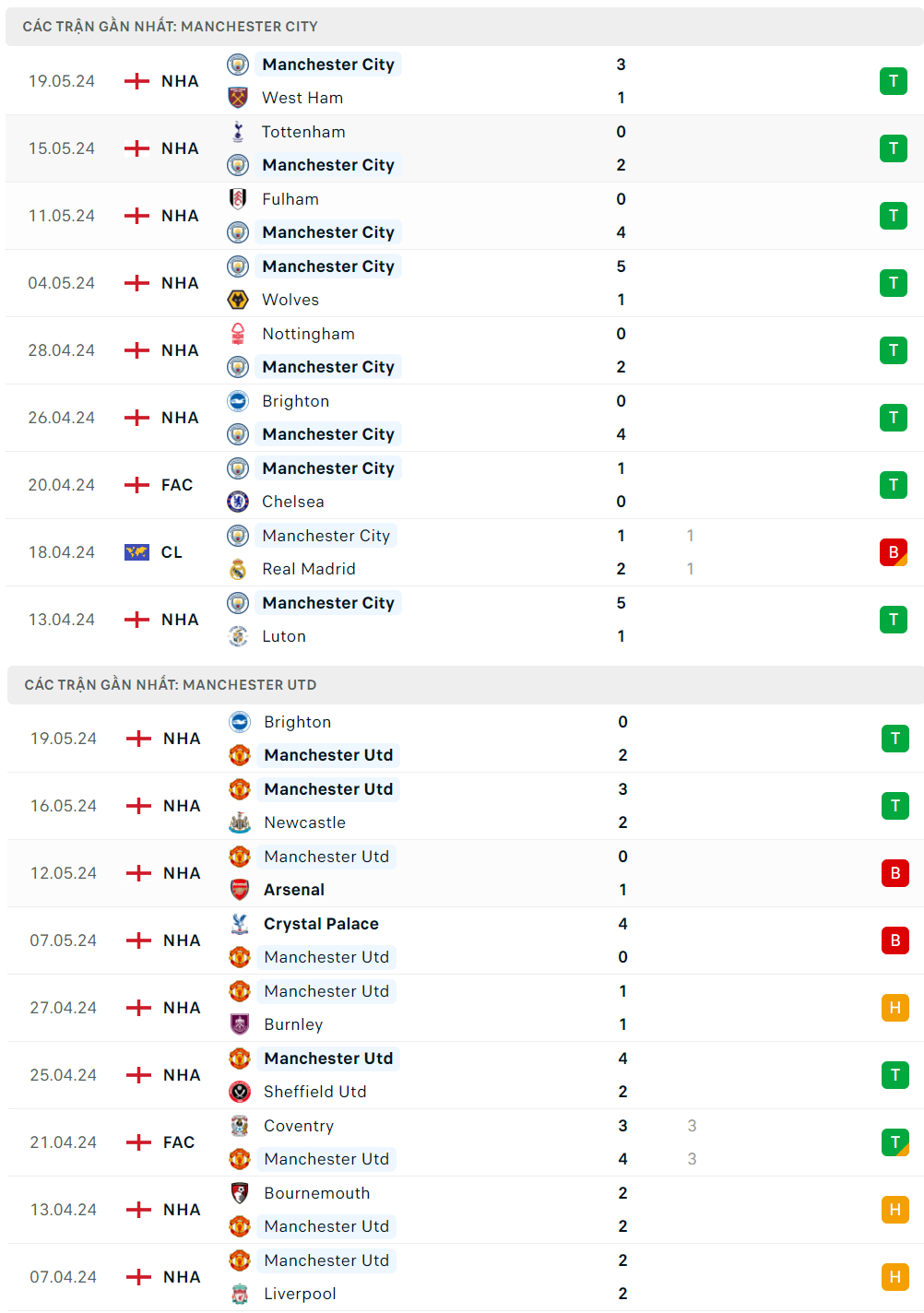Click the Tottenham club crest icon

point(238,132)
